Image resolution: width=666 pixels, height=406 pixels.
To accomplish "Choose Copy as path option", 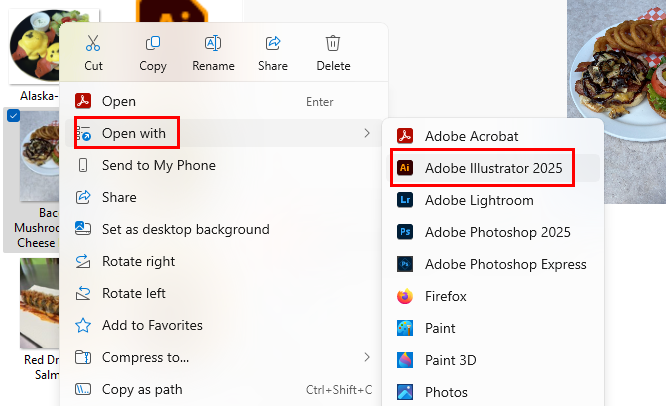I will click(223, 389).
